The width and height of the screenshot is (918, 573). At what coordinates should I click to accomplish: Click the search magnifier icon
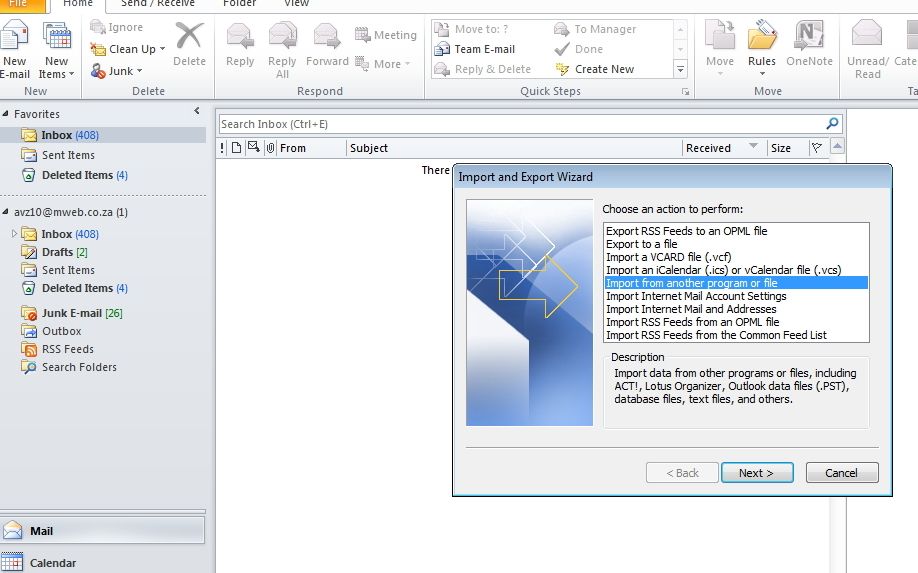[x=833, y=124]
